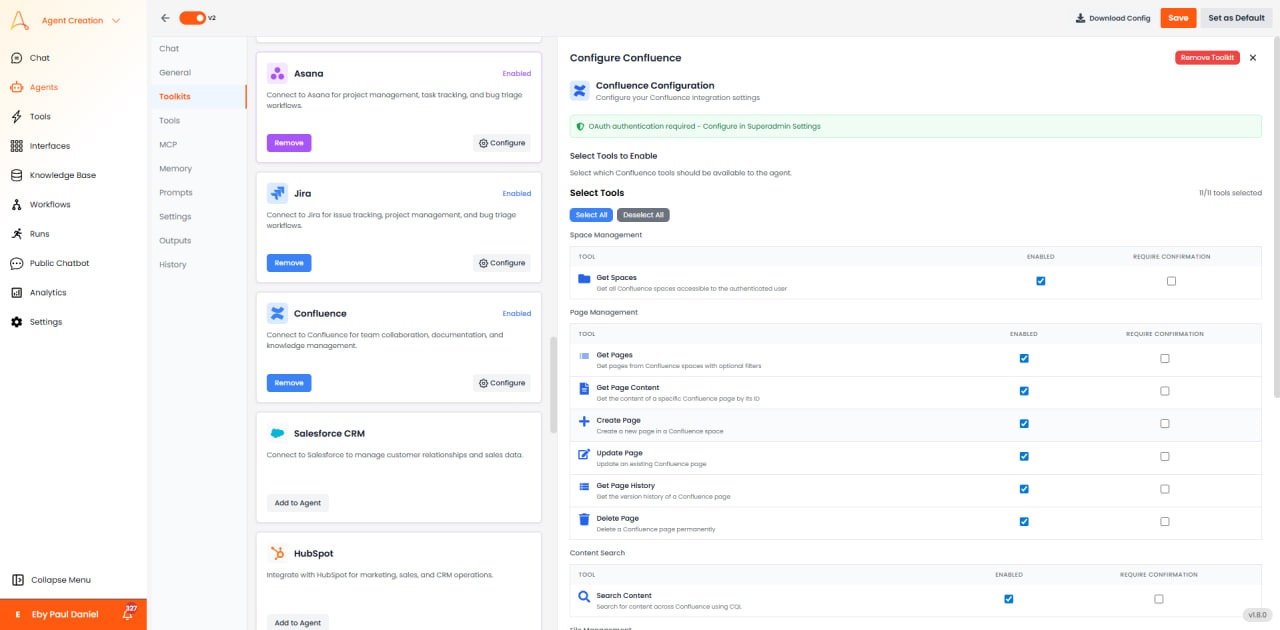1280x630 pixels.
Task: Open the Runs section
Action: click(39, 233)
